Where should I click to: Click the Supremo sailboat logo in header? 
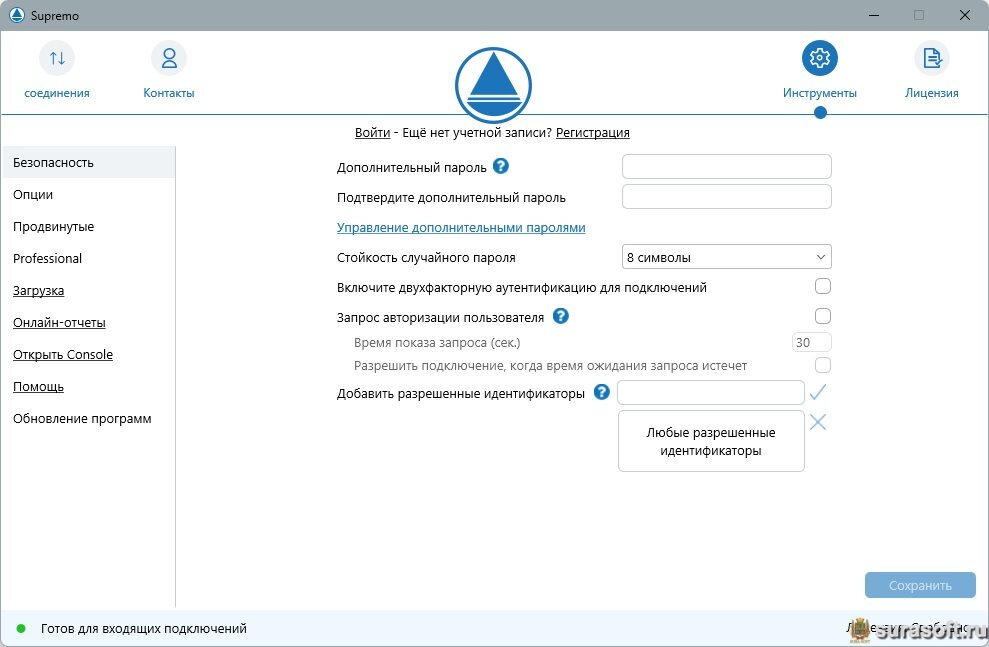[x=493, y=85]
